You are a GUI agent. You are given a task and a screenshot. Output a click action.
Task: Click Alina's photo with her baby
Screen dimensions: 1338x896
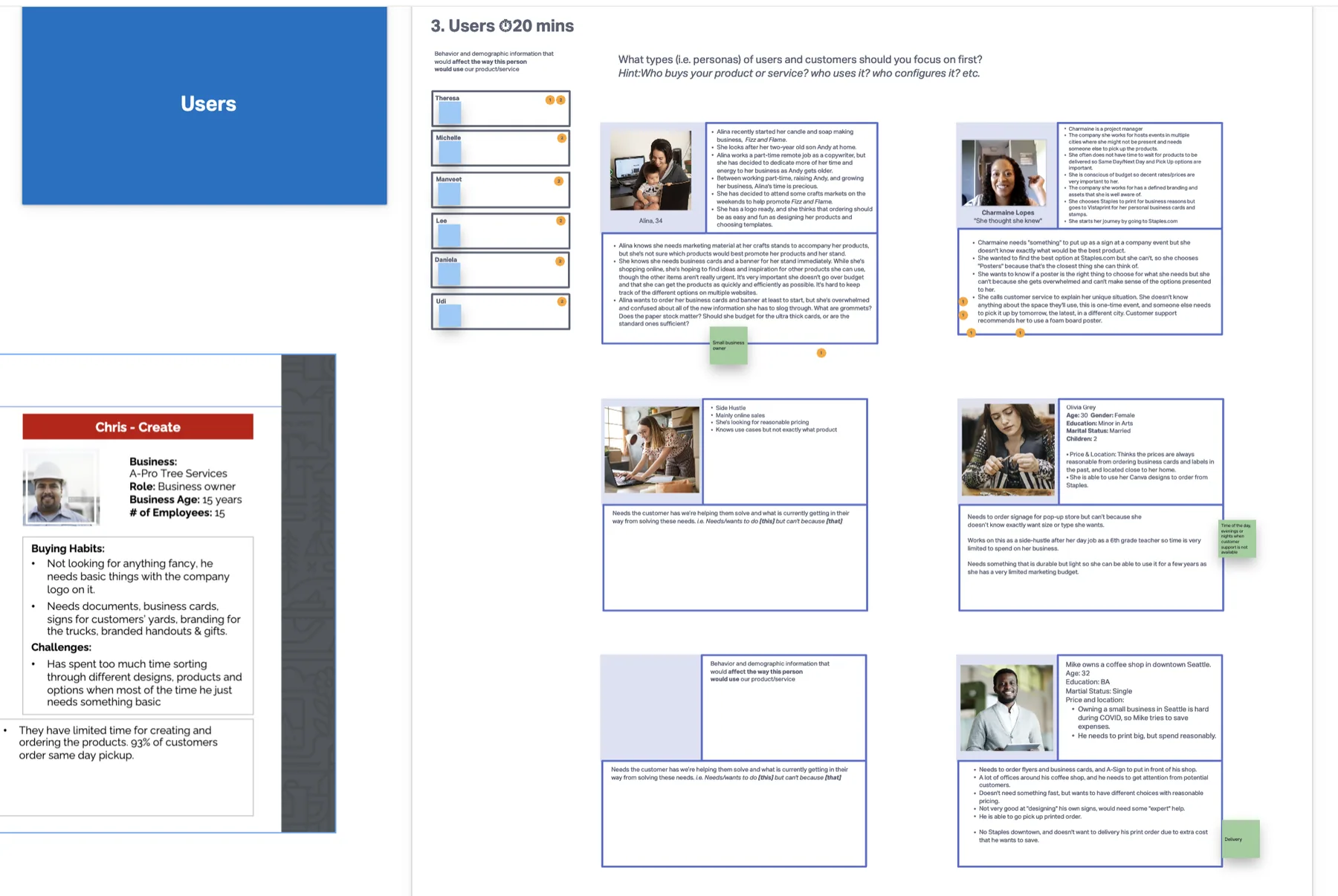(650, 171)
